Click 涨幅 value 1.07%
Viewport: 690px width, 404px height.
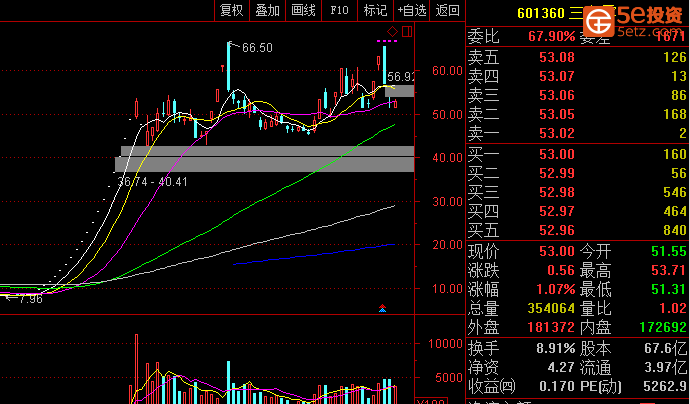[556, 289]
